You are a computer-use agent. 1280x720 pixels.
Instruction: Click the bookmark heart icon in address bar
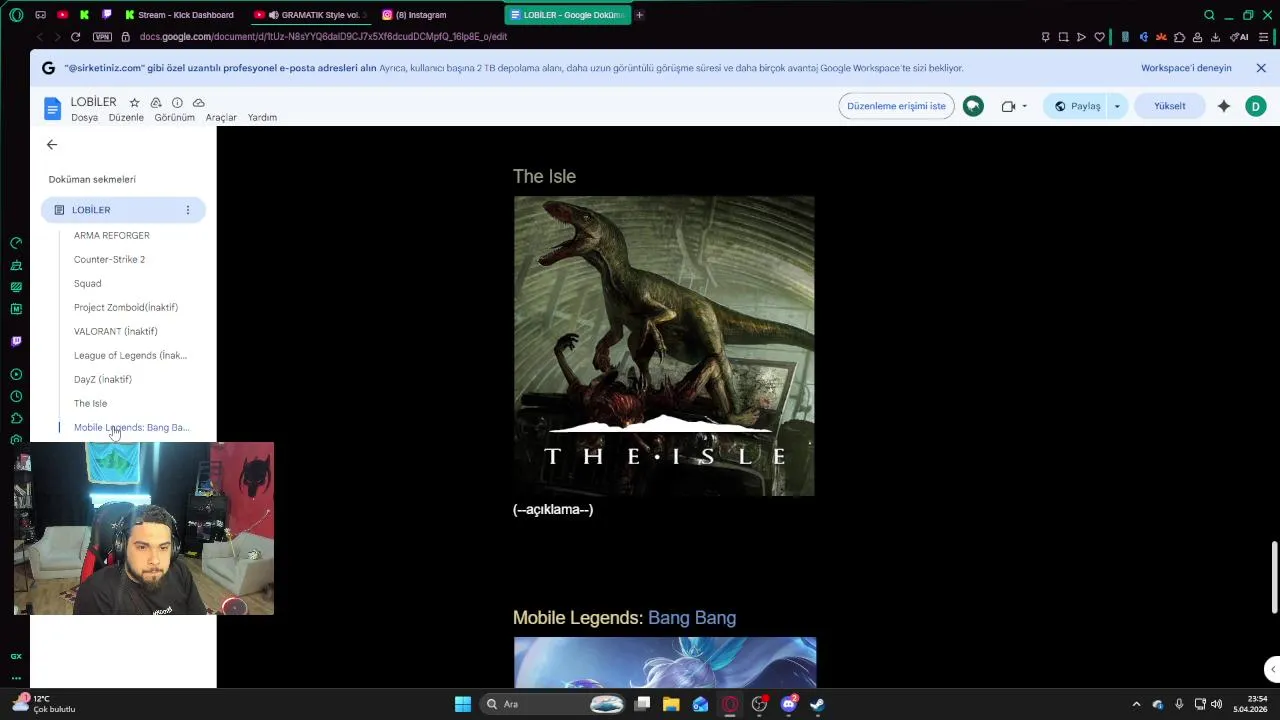[x=1099, y=37]
